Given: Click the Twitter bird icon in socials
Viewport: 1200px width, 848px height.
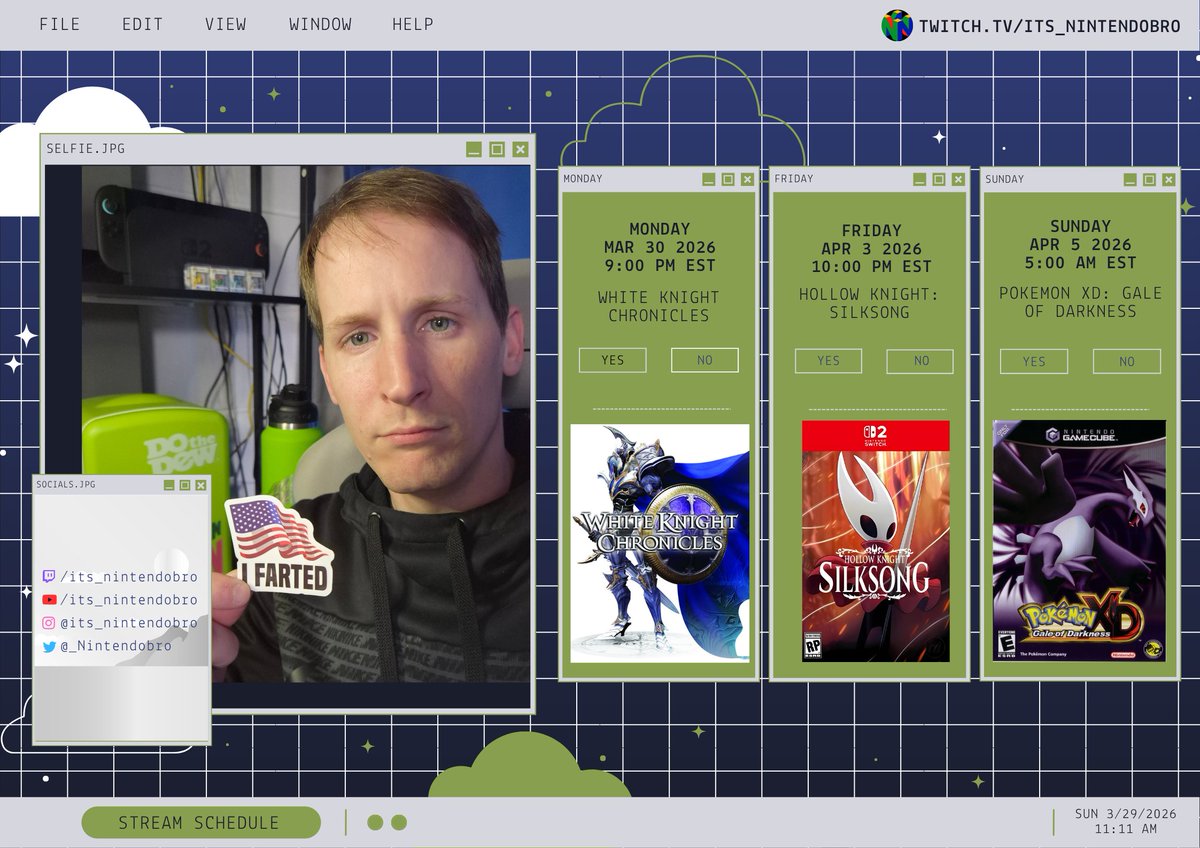Looking at the screenshot, I should pyautogui.click(x=49, y=646).
